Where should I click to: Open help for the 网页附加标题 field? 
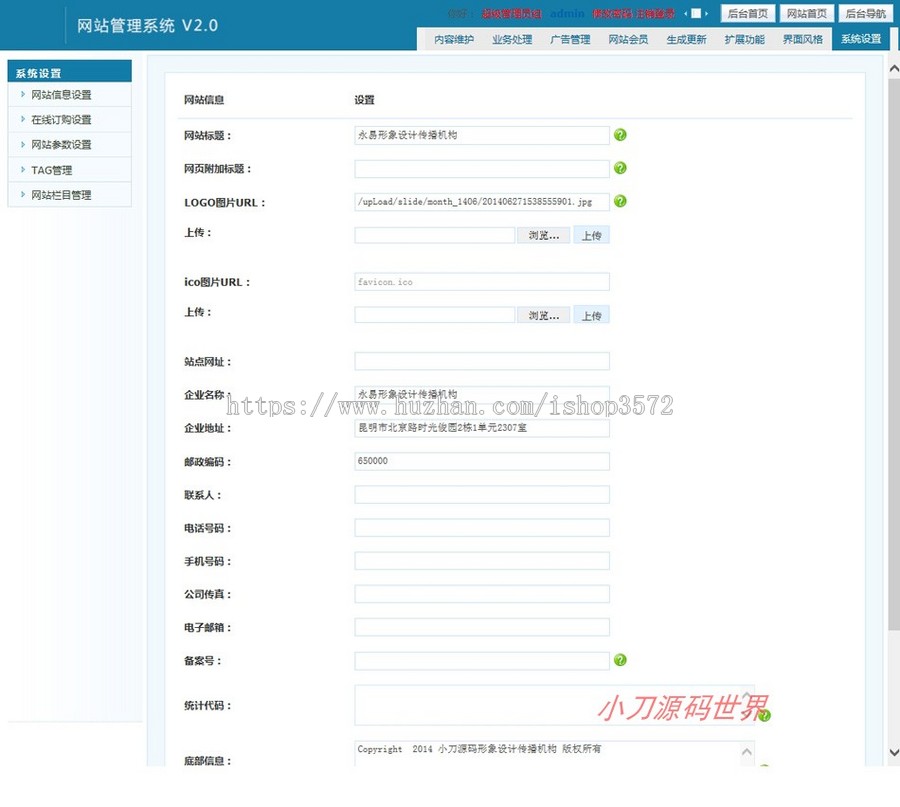620,168
